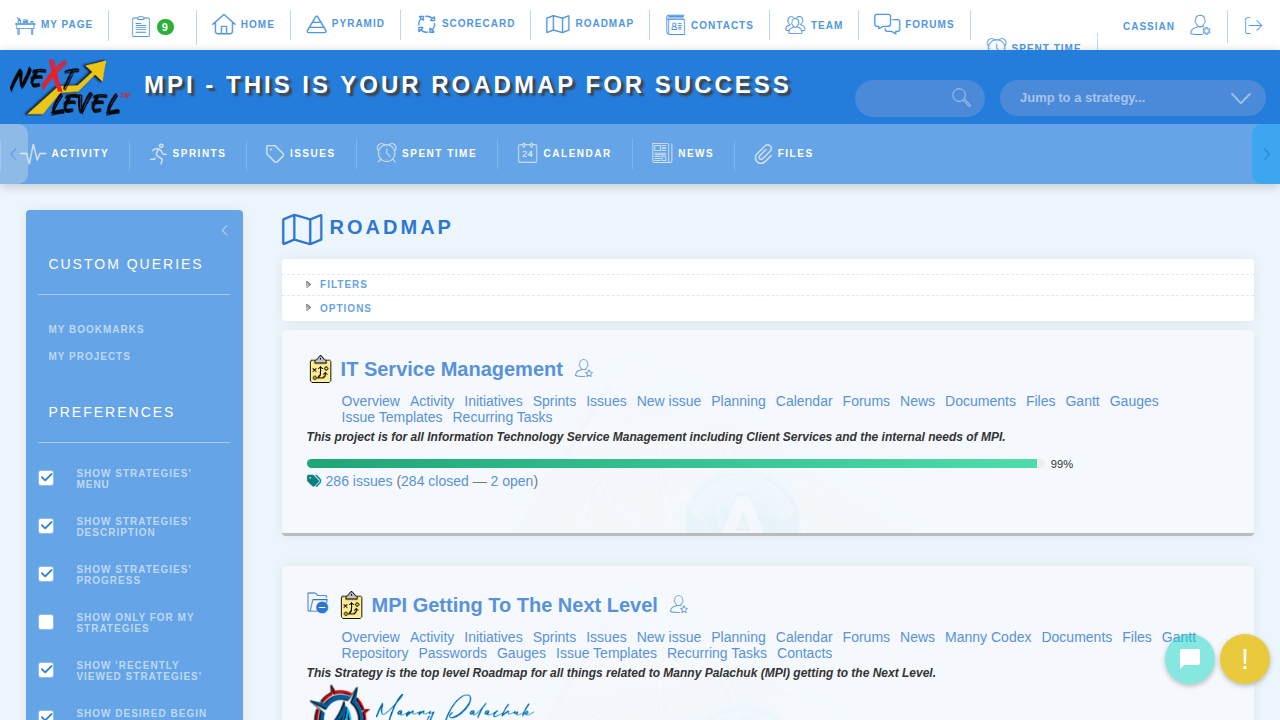Expand the Options section
This screenshot has height=720, width=1280.
[346, 308]
